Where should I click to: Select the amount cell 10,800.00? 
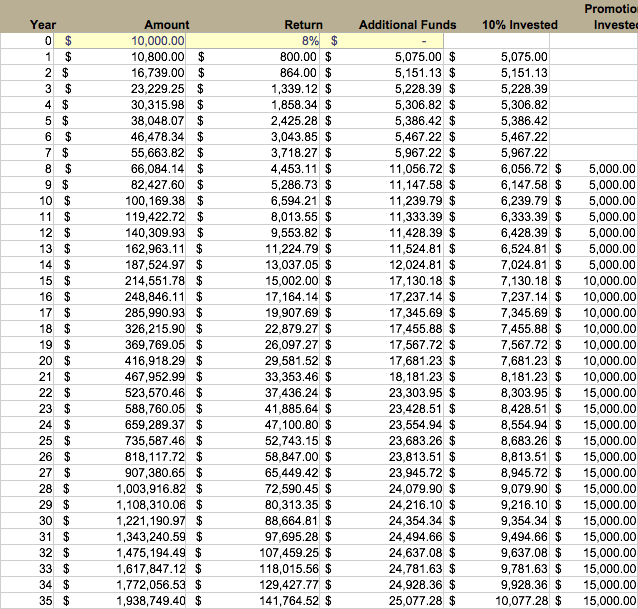click(120, 57)
